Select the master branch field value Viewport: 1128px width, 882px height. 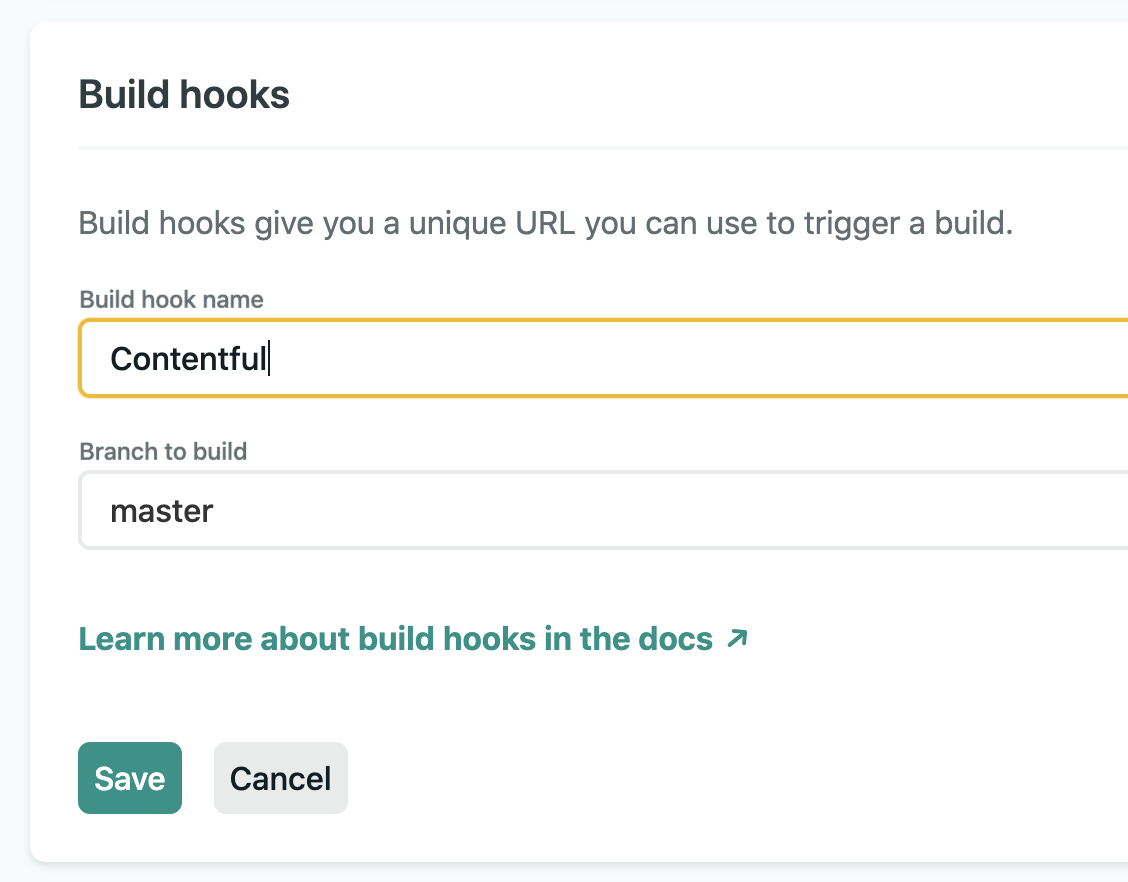[161, 510]
